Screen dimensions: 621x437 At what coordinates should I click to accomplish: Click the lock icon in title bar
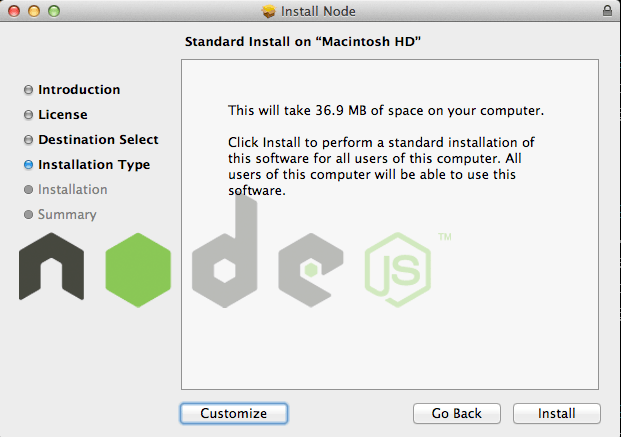point(607,10)
